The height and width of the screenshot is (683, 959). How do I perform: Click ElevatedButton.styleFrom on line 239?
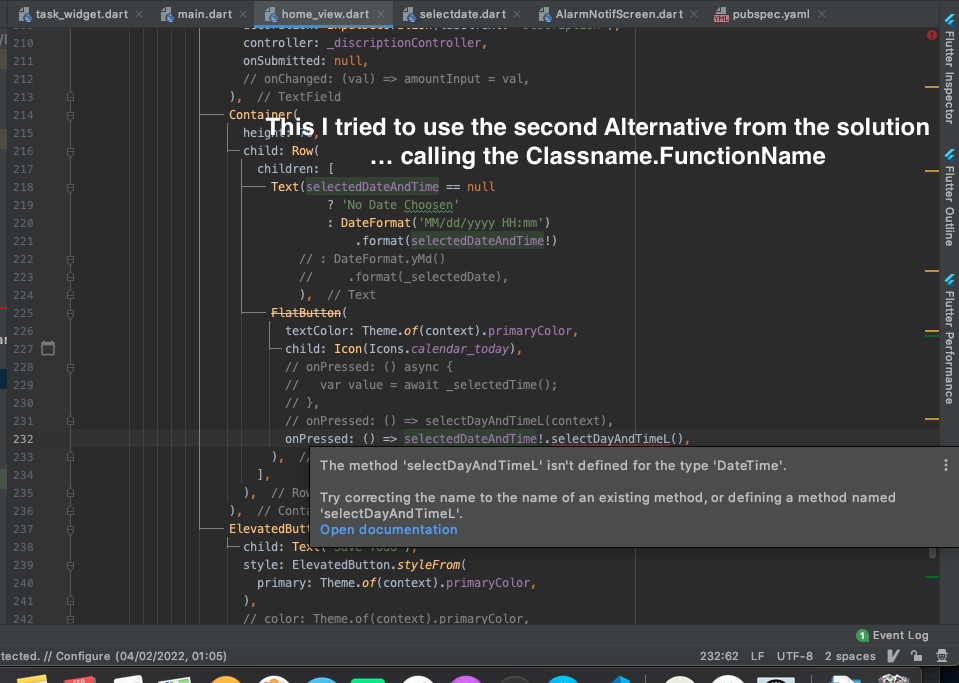pos(376,565)
